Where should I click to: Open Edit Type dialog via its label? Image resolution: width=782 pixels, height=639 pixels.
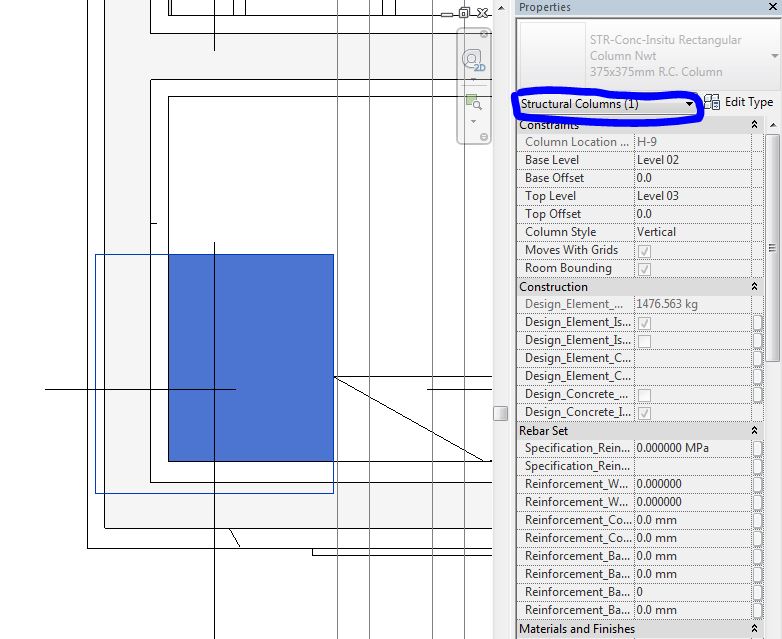coord(749,102)
